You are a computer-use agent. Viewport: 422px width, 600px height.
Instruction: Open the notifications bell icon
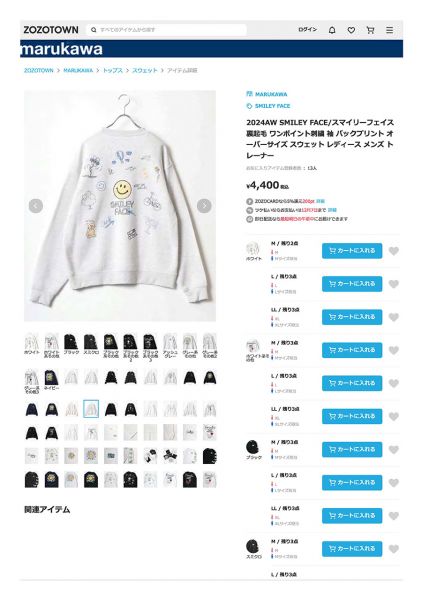[x=332, y=30]
